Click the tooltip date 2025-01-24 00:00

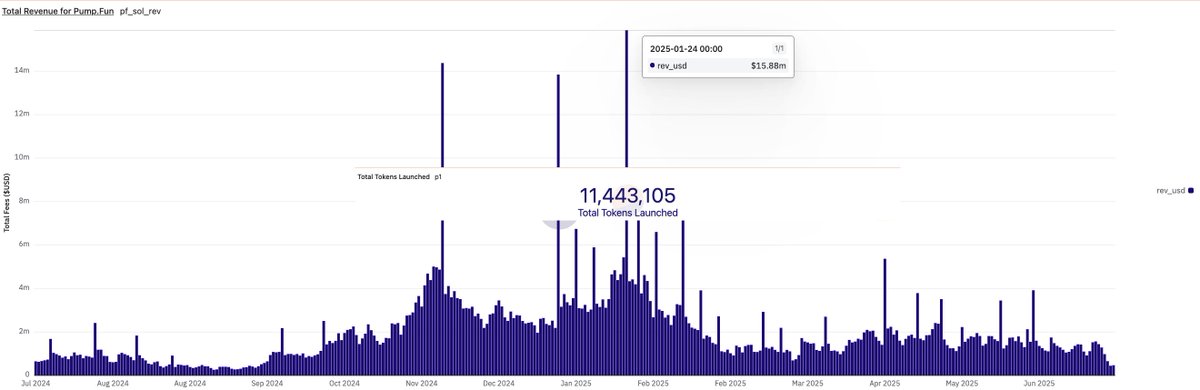click(x=686, y=48)
